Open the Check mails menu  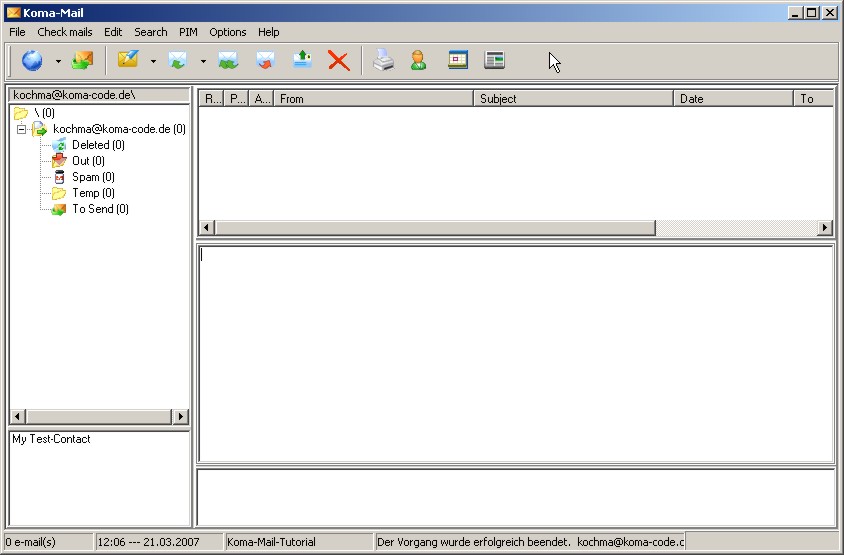(x=65, y=32)
